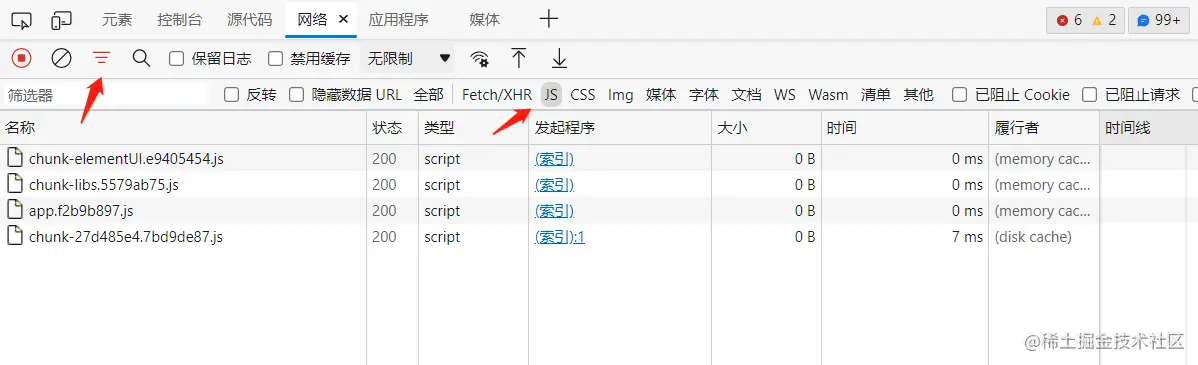Switch to 应用程序 tab
The height and width of the screenshot is (365, 1198).
coord(398,20)
